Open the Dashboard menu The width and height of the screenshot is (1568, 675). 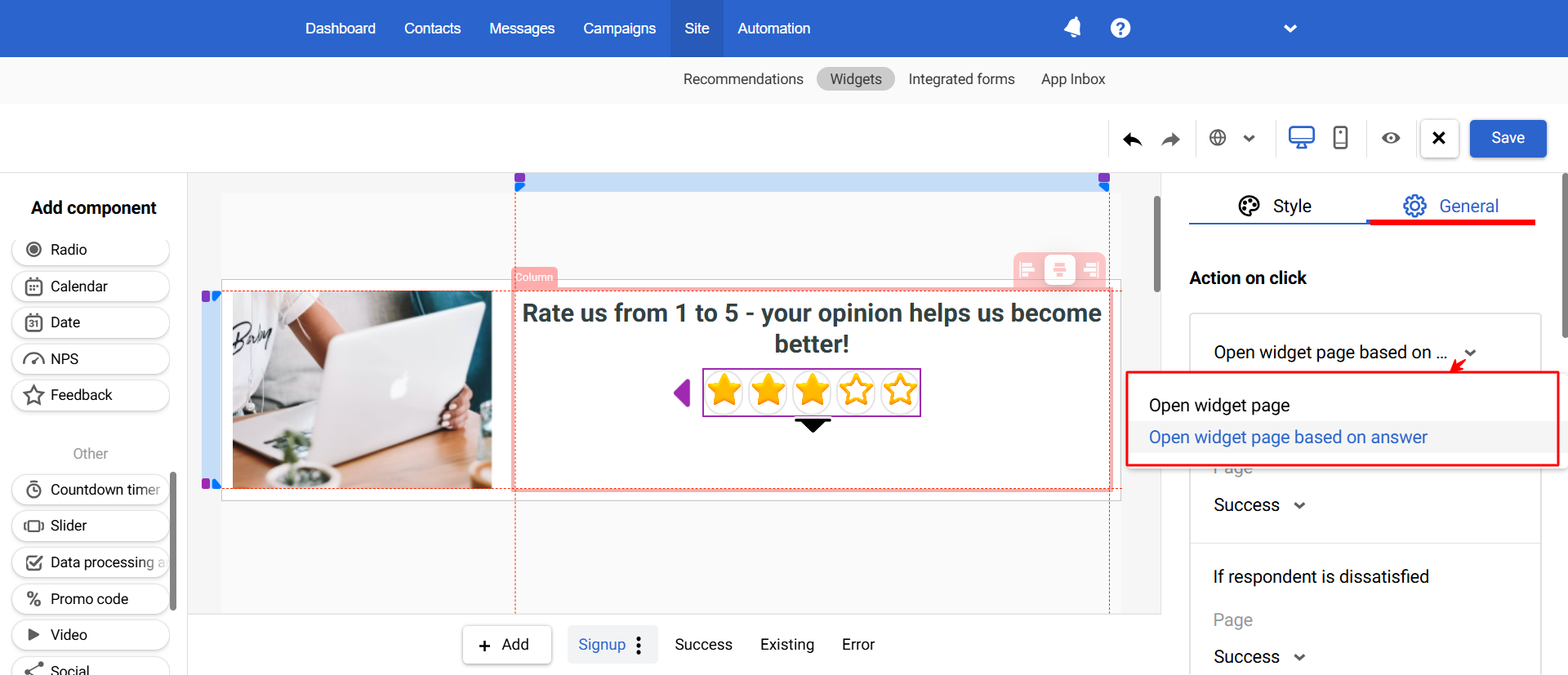point(341,29)
